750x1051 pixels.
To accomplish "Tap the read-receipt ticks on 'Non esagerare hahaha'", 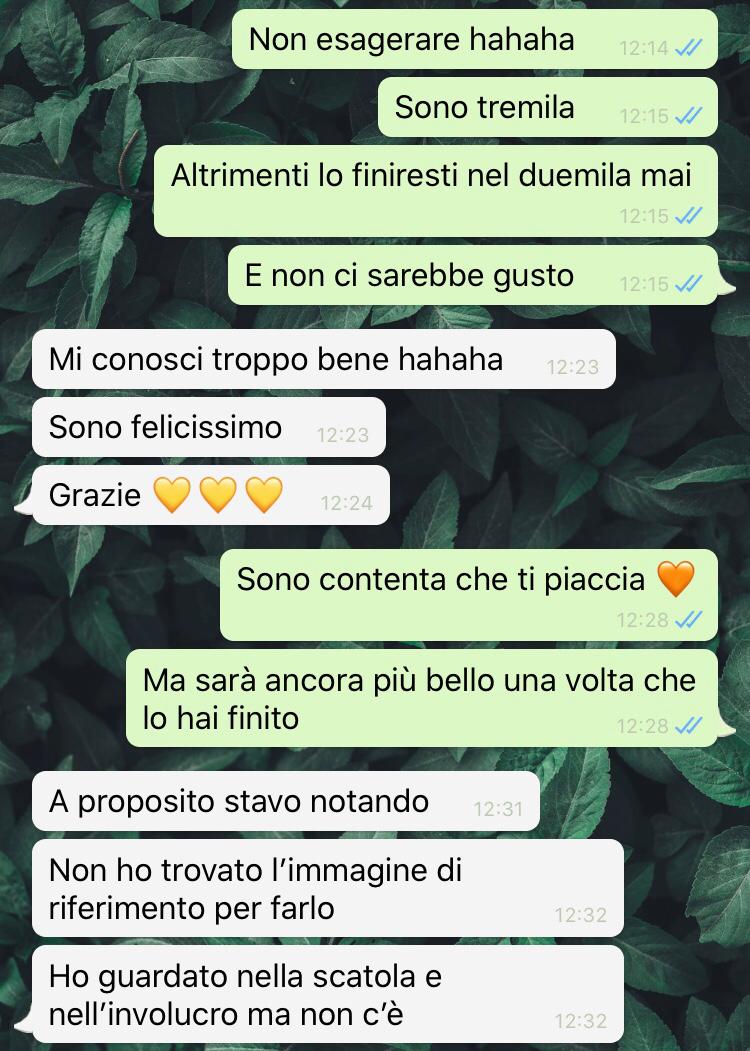I will tap(688, 48).
